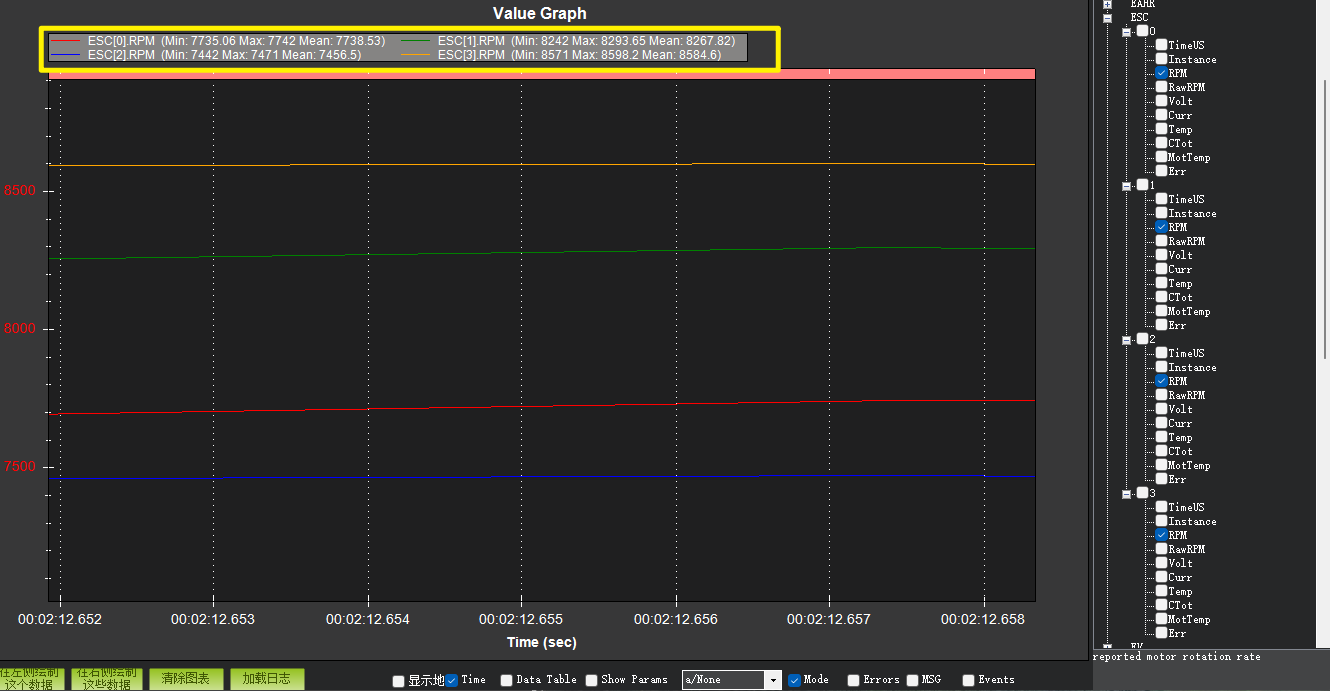Viewport: 1330px width, 691px height.
Task: Enable TimeUS under ESC instance 1
Action: point(1161,199)
